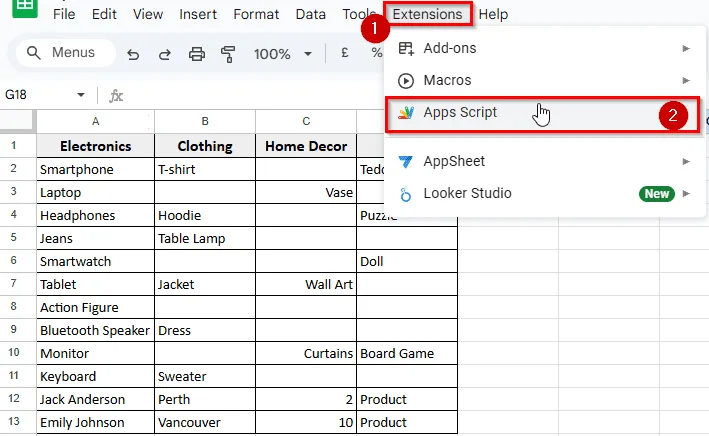Viewport: 709px width, 436px height.
Task: Select the Action Figure cell
Action: tap(95, 308)
